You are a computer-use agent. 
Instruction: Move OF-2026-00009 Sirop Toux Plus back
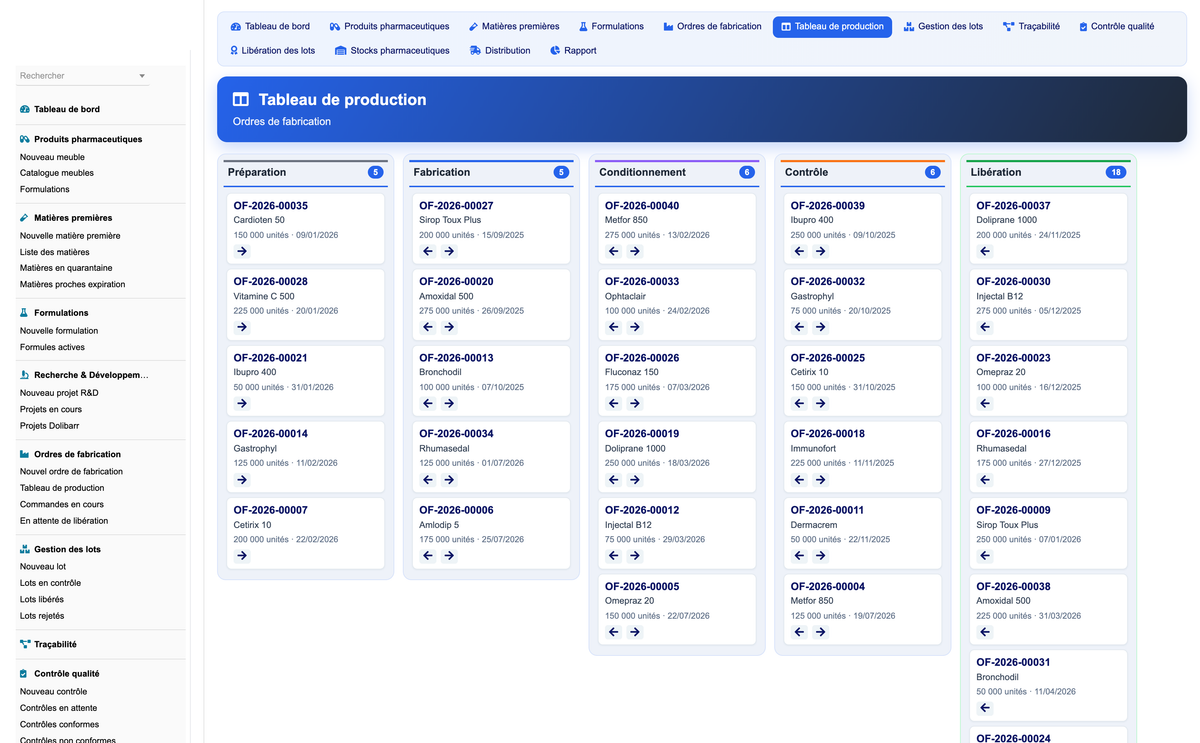tap(985, 555)
